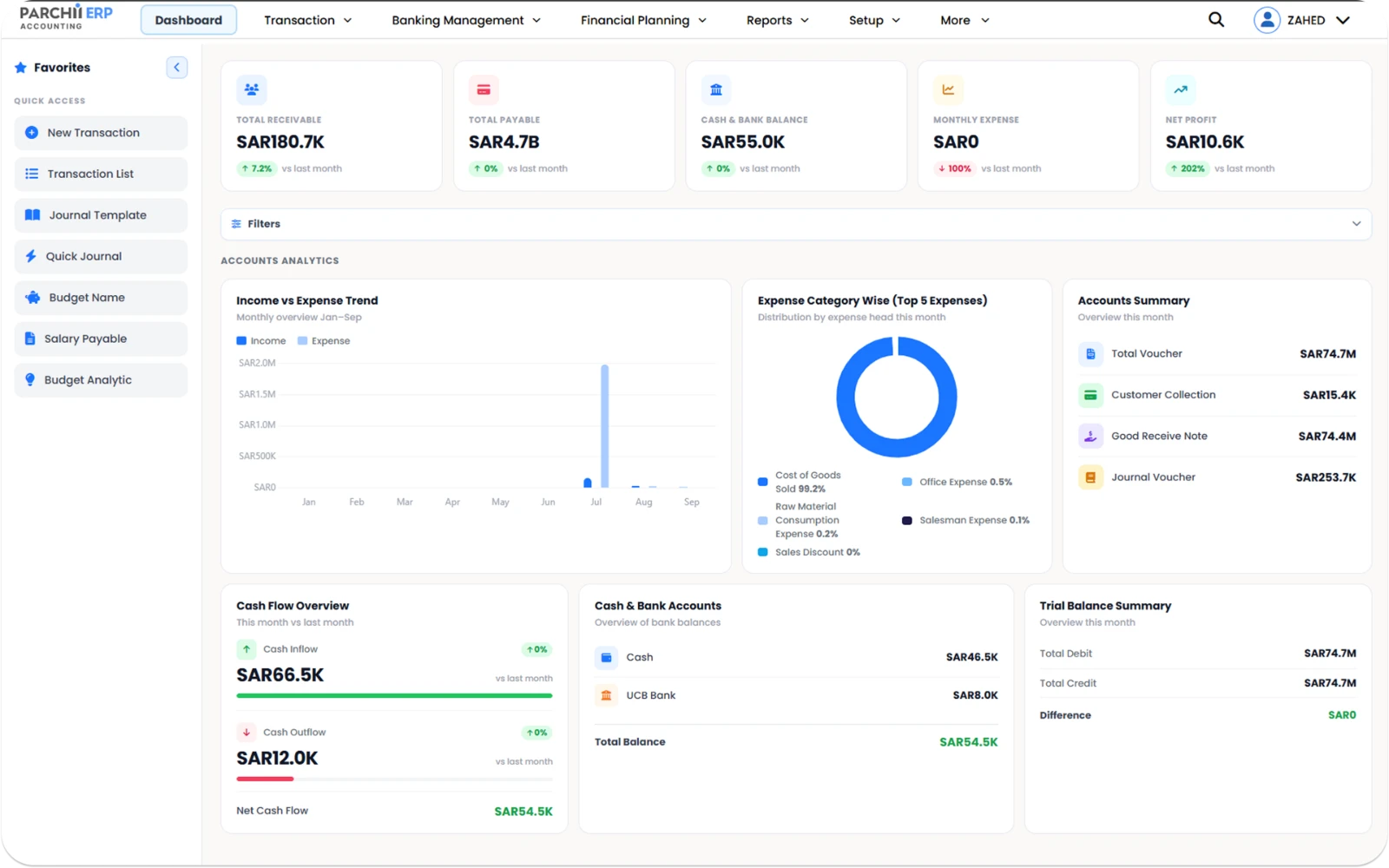This screenshot has width=1389, height=868.
Task: Click the Favorites star icon
Action: 21,67
